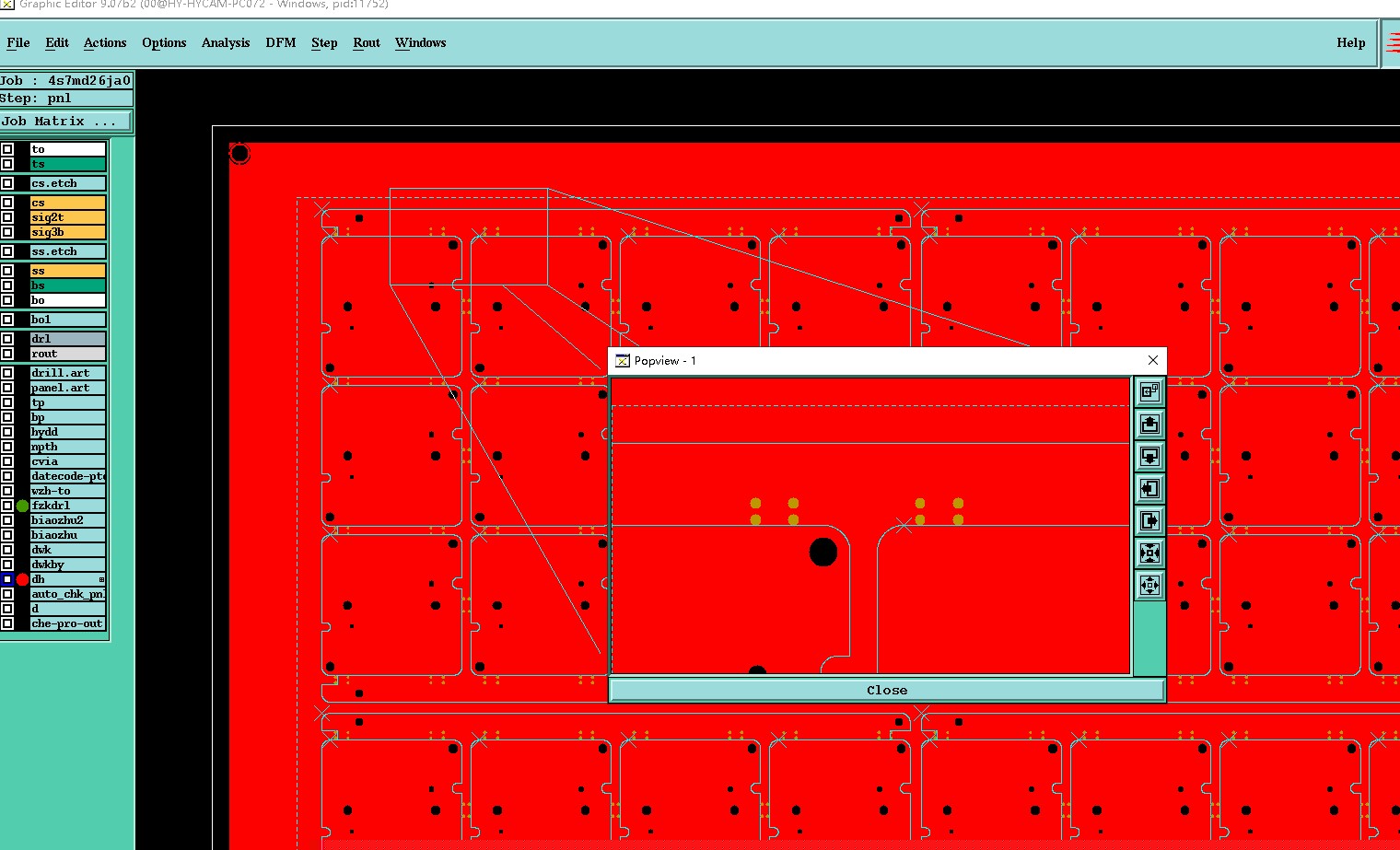1400x850 pixels.
Task: Select the d layer name
Action: coord(68,609)
